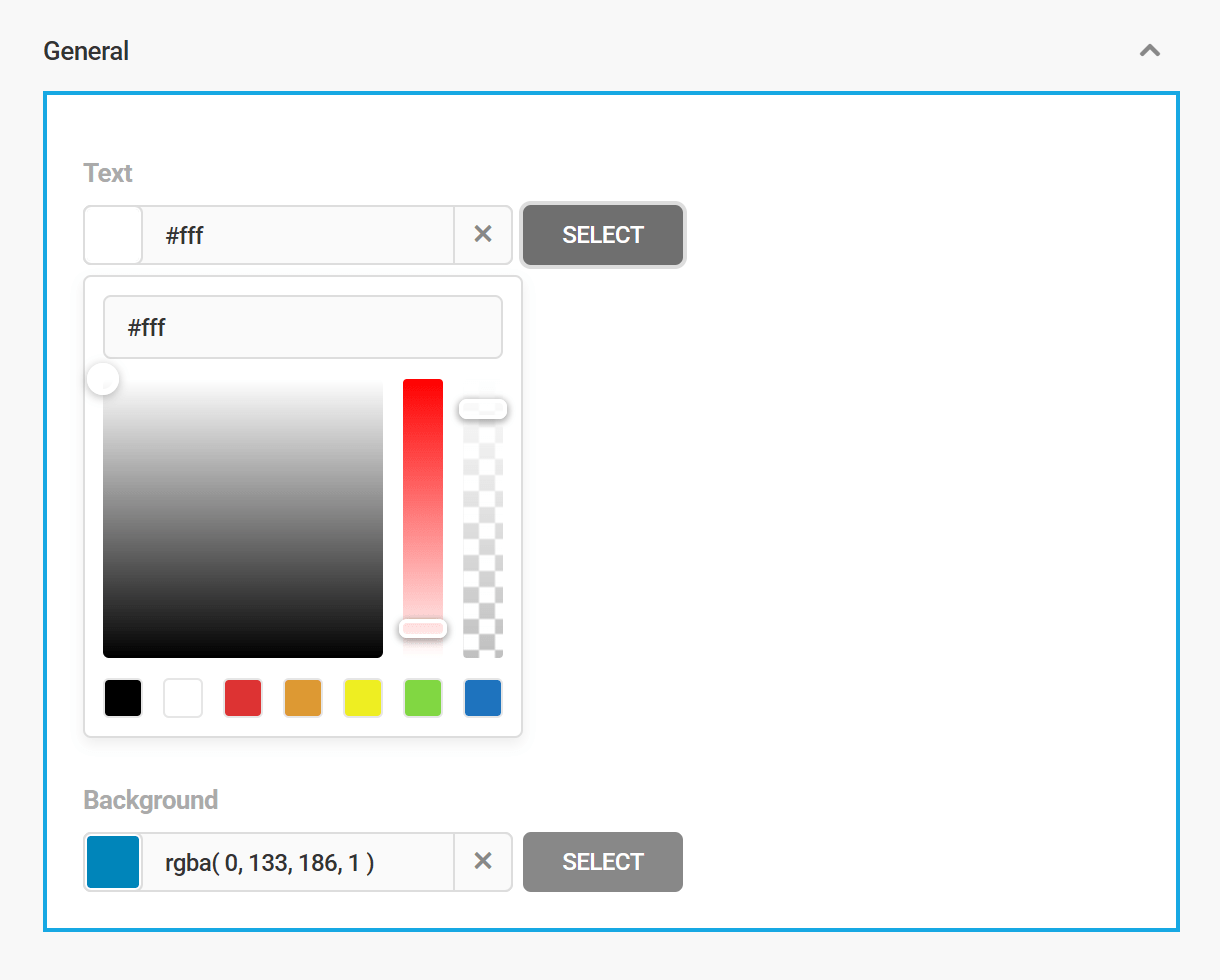Click the Text color SELECT button

(602, 235)
